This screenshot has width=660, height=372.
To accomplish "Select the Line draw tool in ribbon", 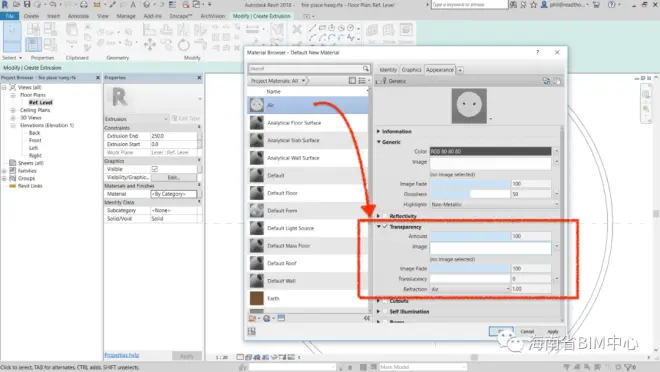I will (x=312, y=28).
